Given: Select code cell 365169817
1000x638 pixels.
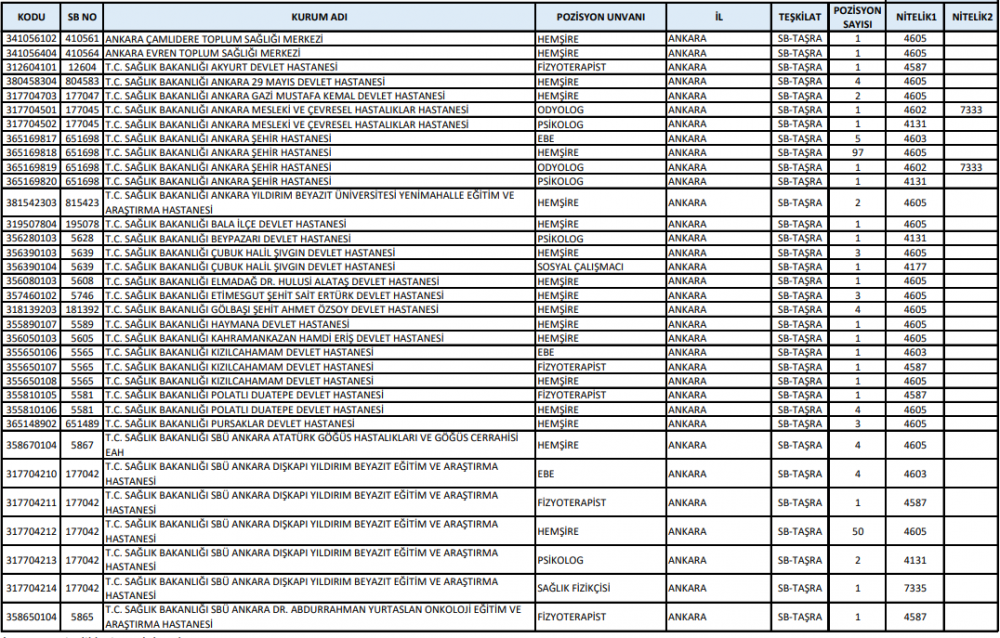Looking at the screenshot, I should [32, 138].
